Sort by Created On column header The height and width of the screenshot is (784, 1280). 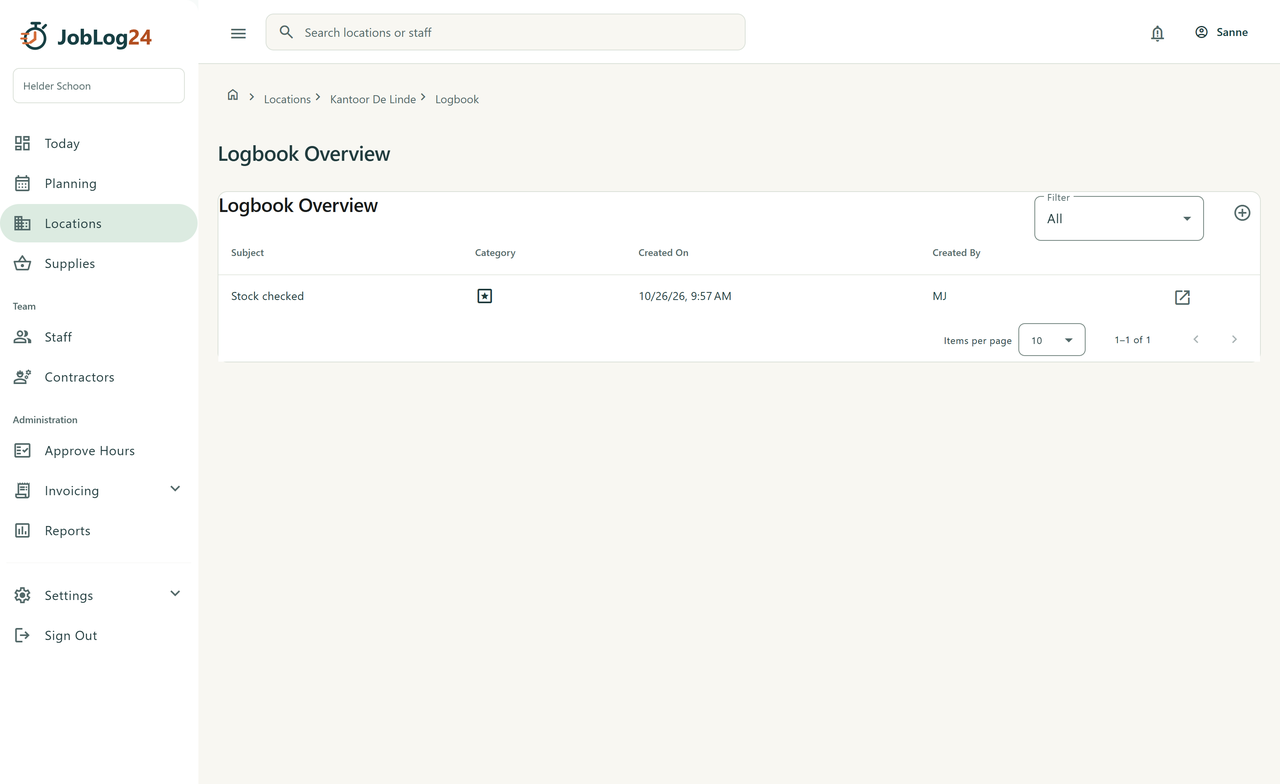(x=663, y=253)
